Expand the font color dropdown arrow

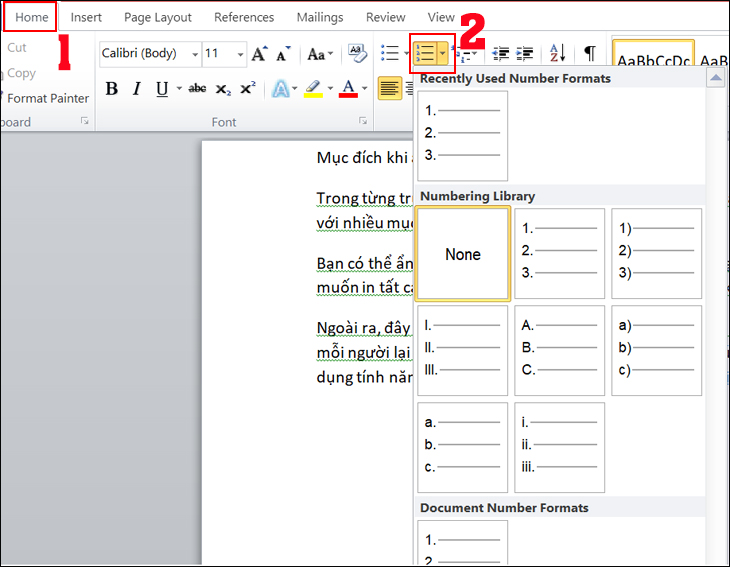(x=365, y=88)
